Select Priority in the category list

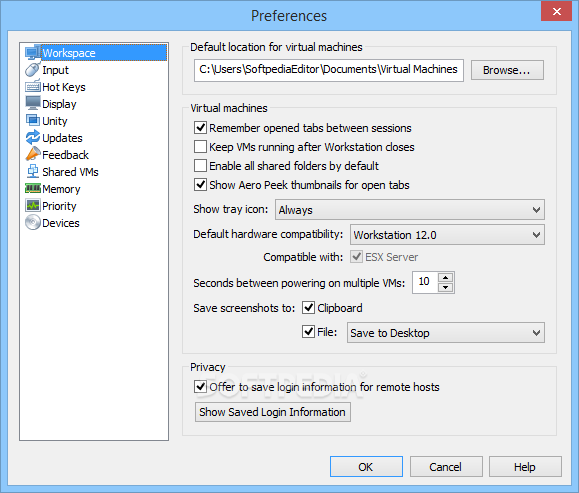coord(59,206)
